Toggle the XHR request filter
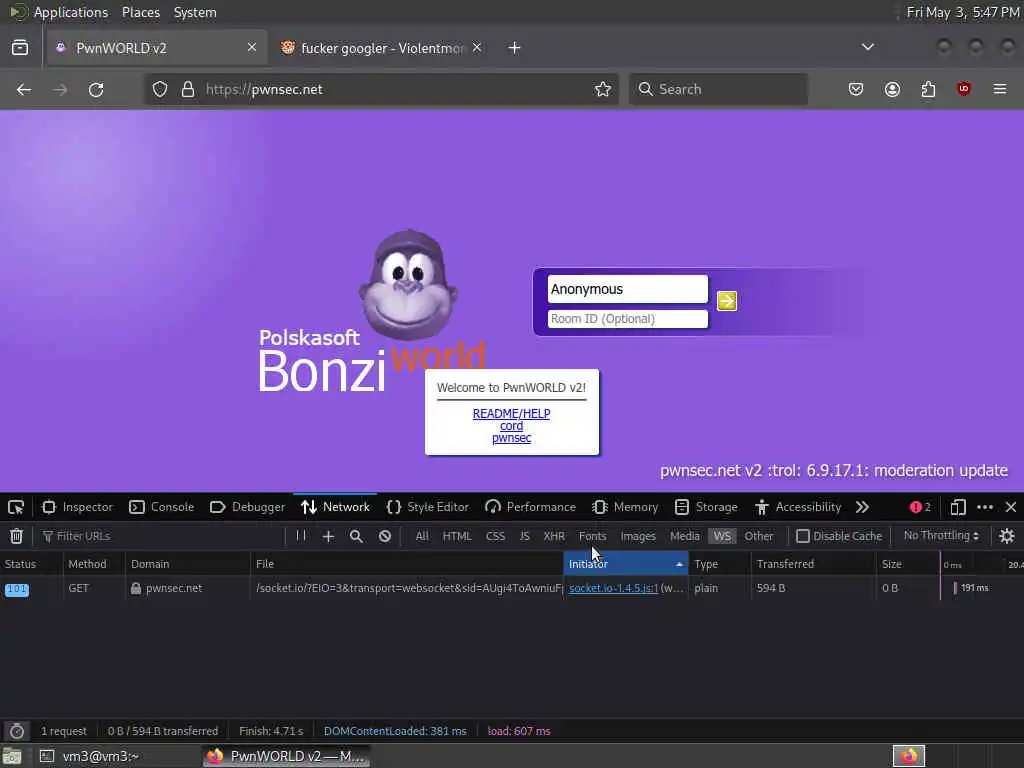 [x=554, y=536]
